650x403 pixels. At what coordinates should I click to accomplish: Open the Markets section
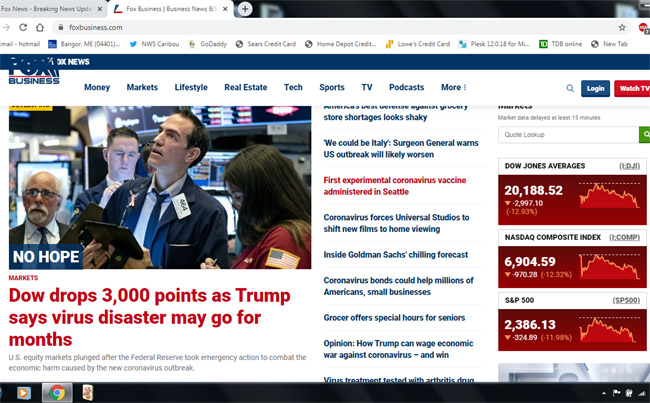(x=142, y=87)
